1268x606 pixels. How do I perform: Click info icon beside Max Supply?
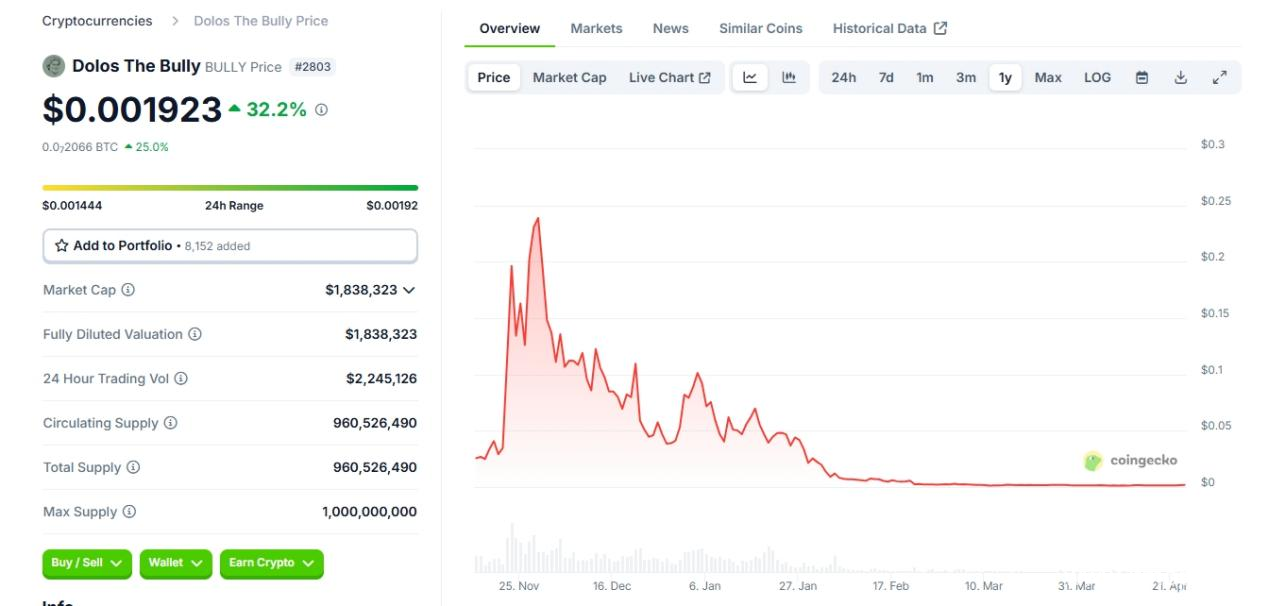129,512
